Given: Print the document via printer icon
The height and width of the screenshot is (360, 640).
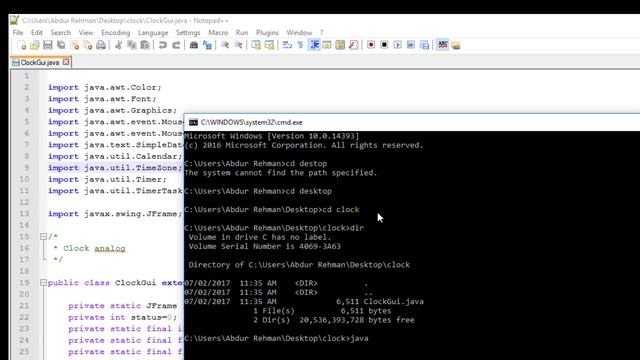Looking at the screenshot, I should click(x=101, y=45).
